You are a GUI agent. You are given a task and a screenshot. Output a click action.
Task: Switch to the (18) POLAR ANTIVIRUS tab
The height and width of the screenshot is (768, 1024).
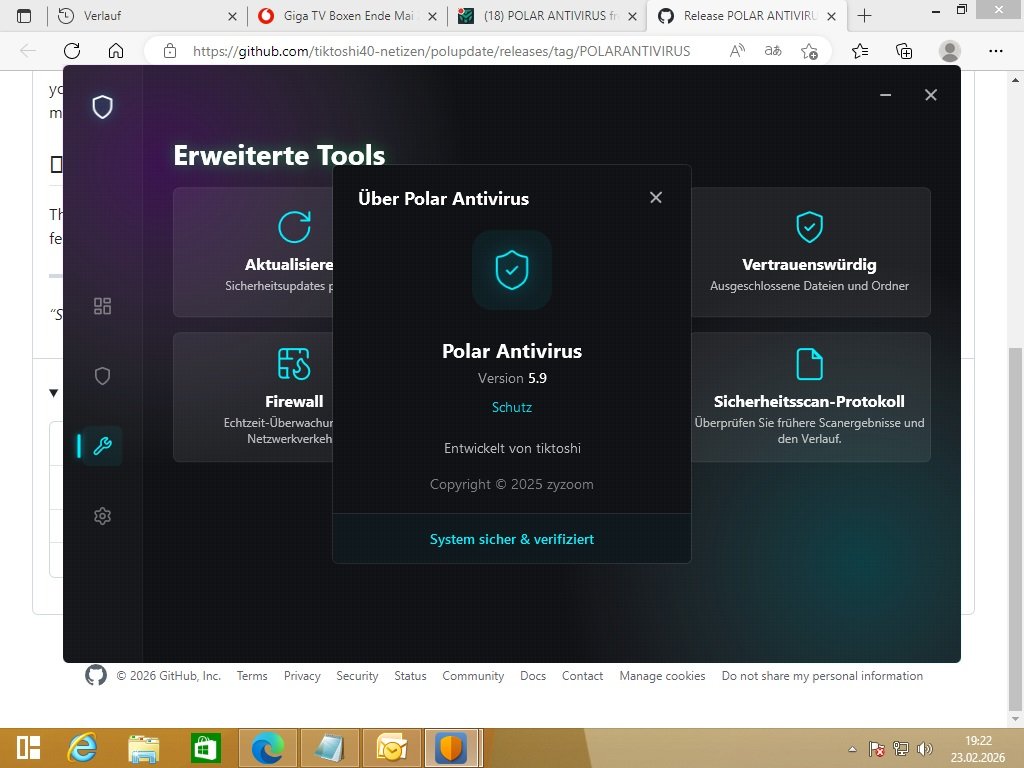coord(547,16)
